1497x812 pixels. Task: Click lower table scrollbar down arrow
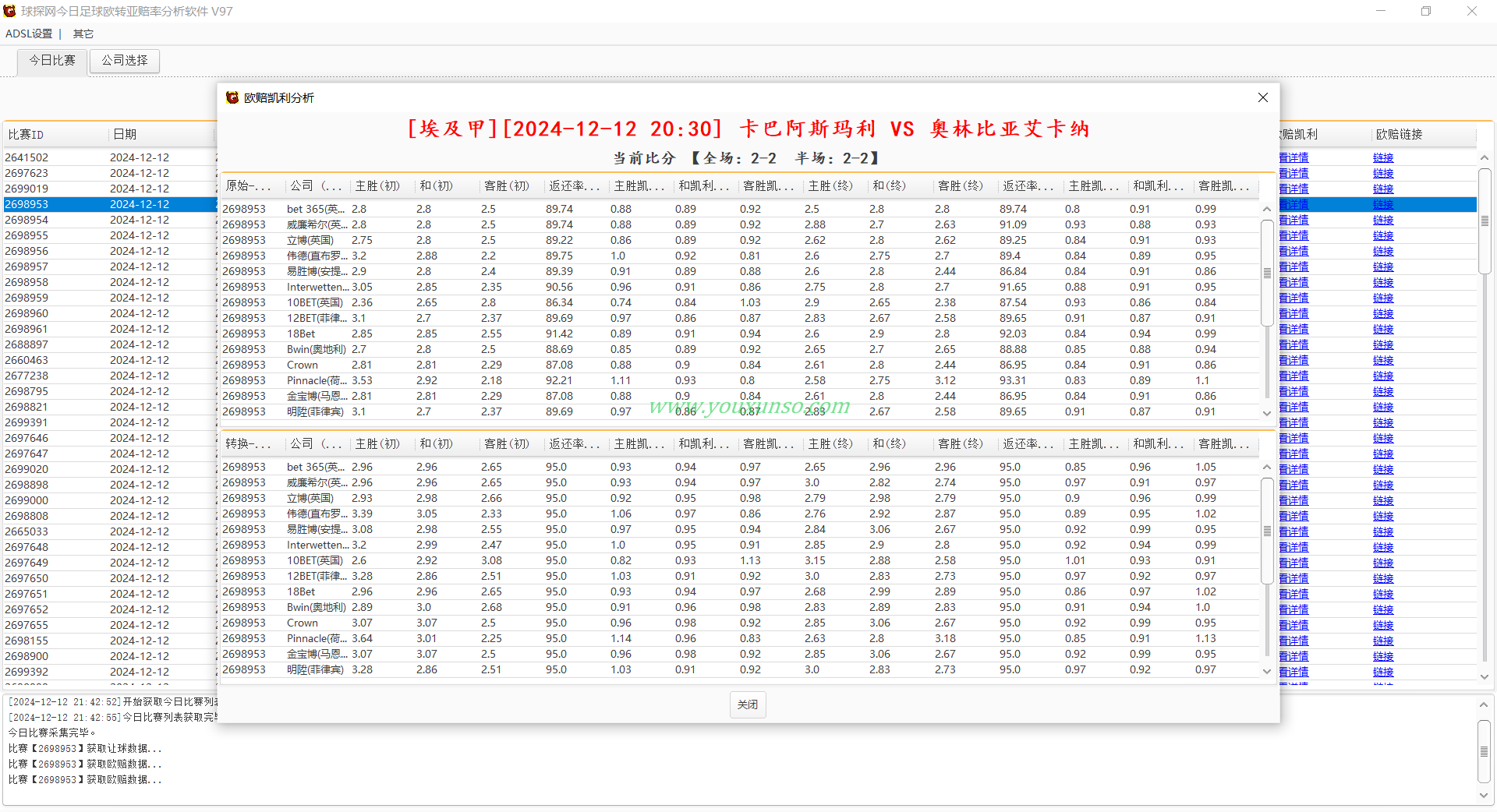pyautogui.click(x=1267, y=671)
